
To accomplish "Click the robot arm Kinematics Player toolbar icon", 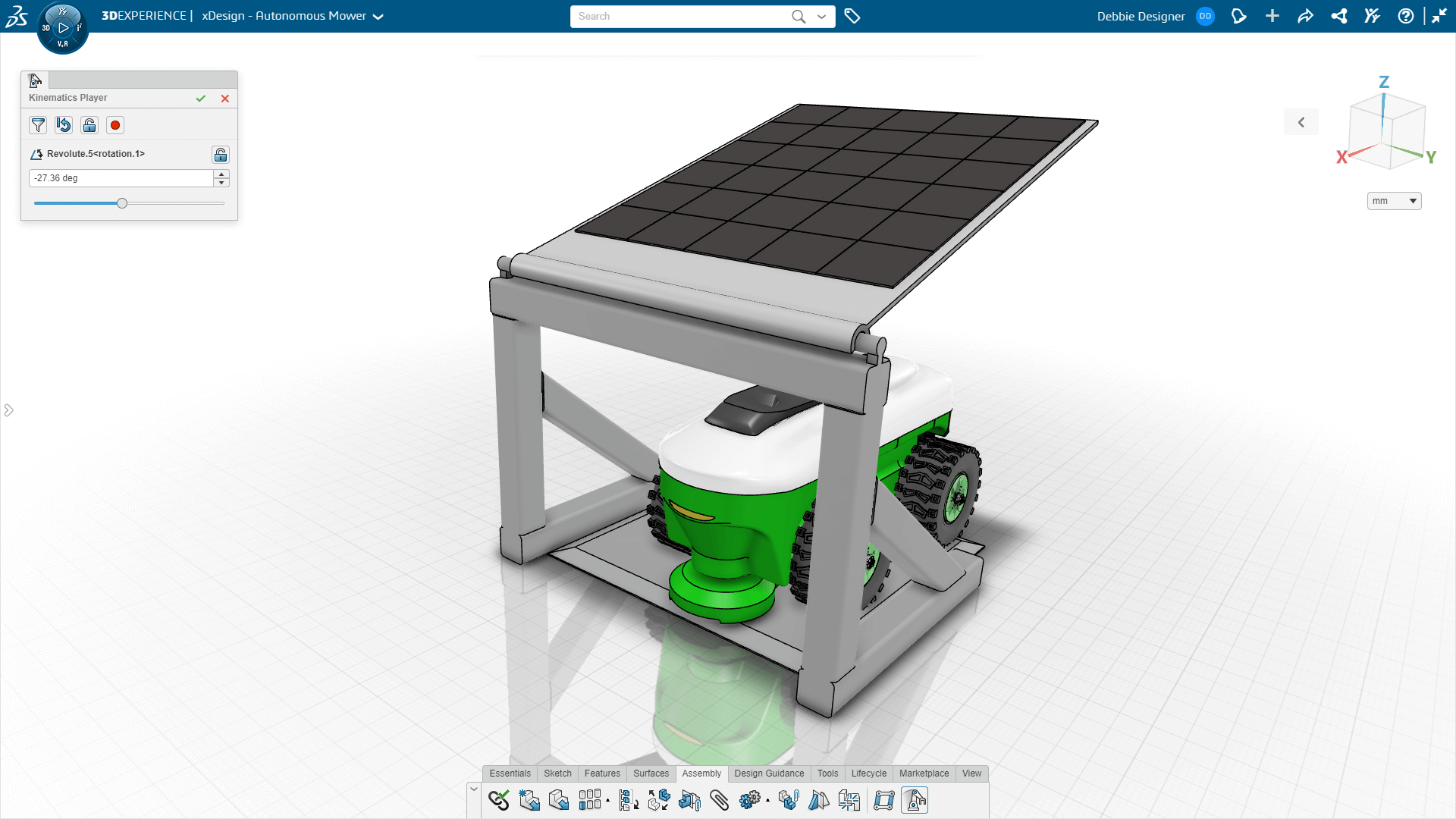I will (x=915, y=800).
